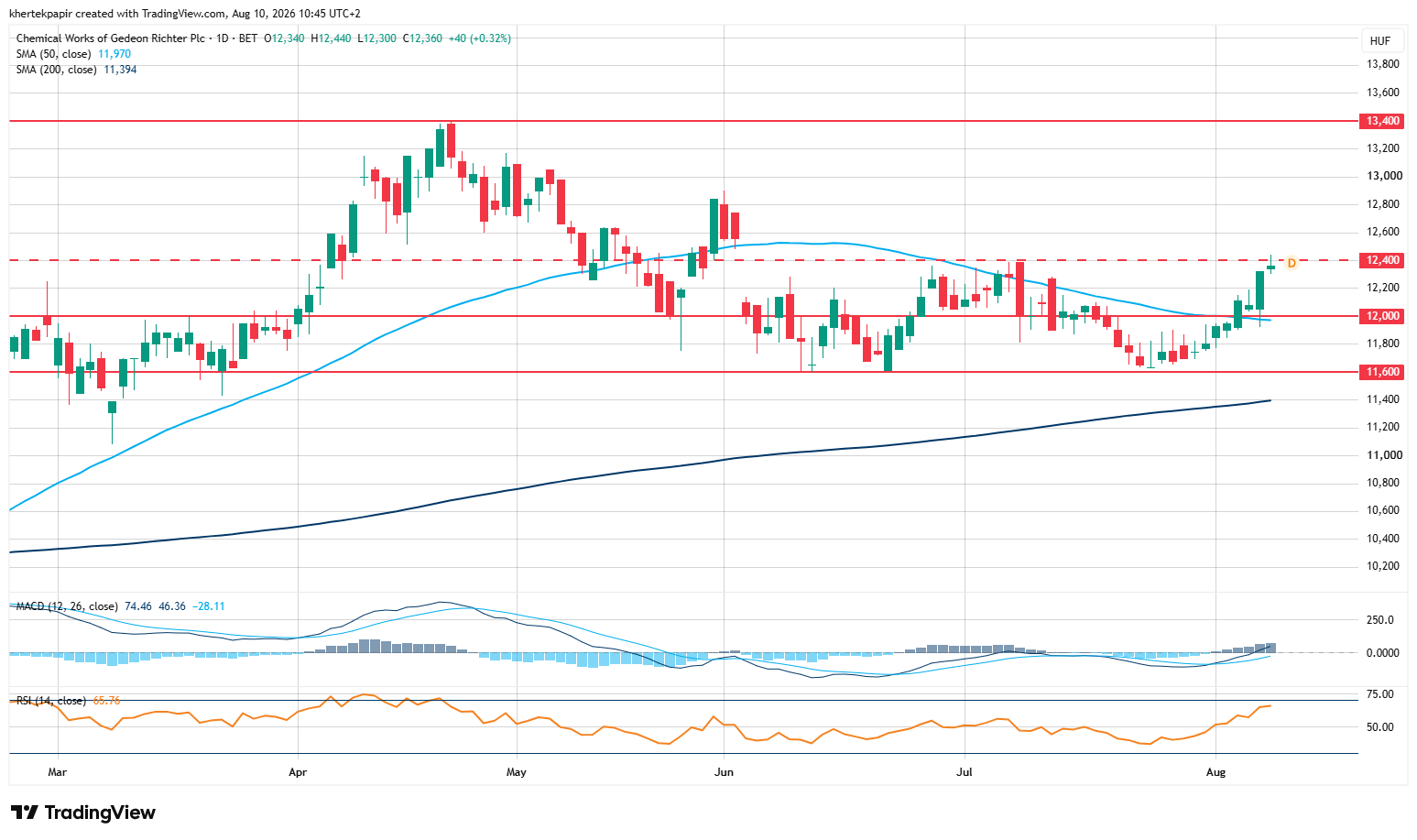Select the RSI (14, close) indicator label

(x=51, y=701)
